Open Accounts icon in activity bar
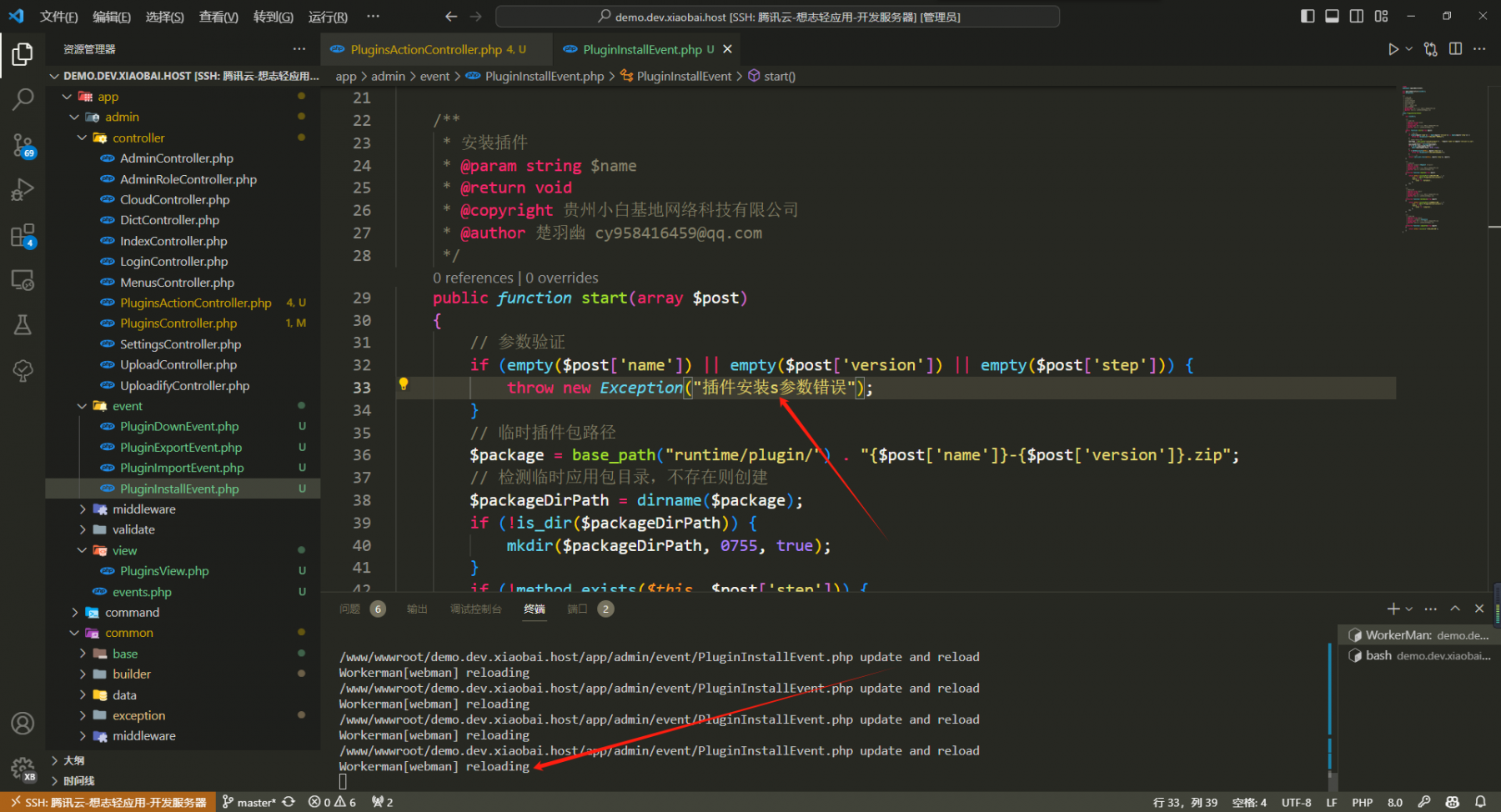 [23, 723]
